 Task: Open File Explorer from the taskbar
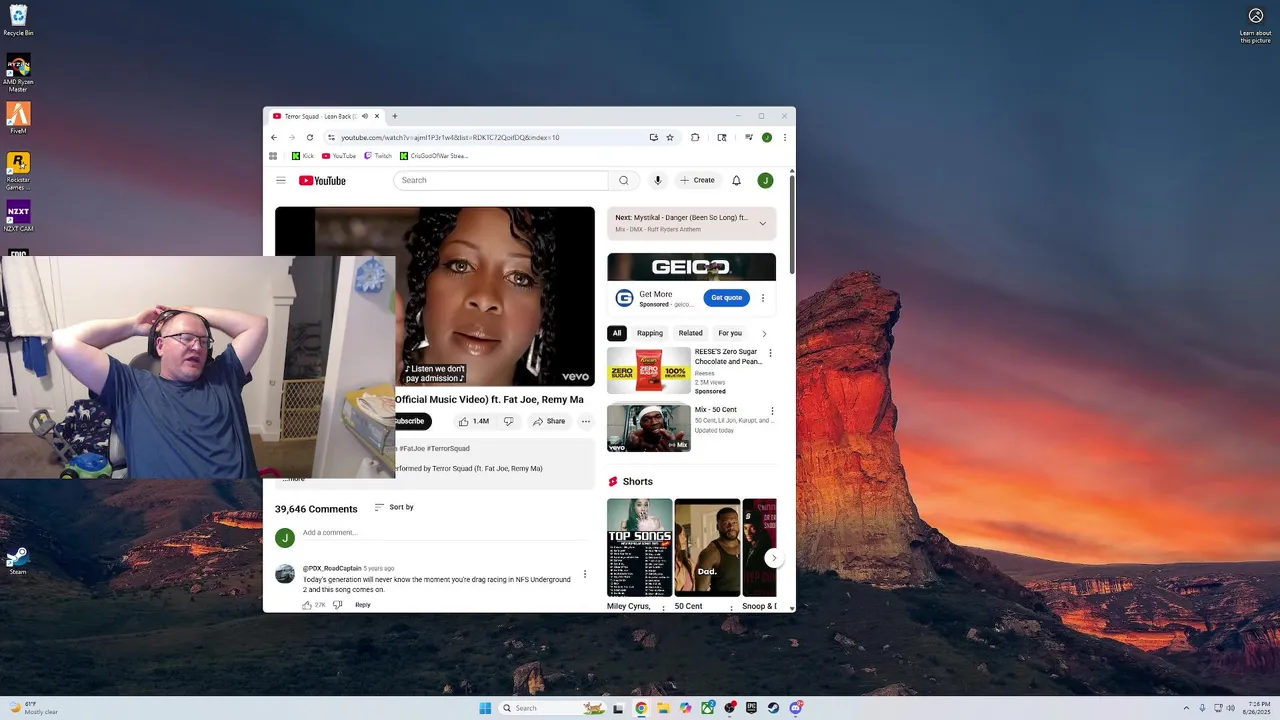pyautogui.click(x=663, y=708)
